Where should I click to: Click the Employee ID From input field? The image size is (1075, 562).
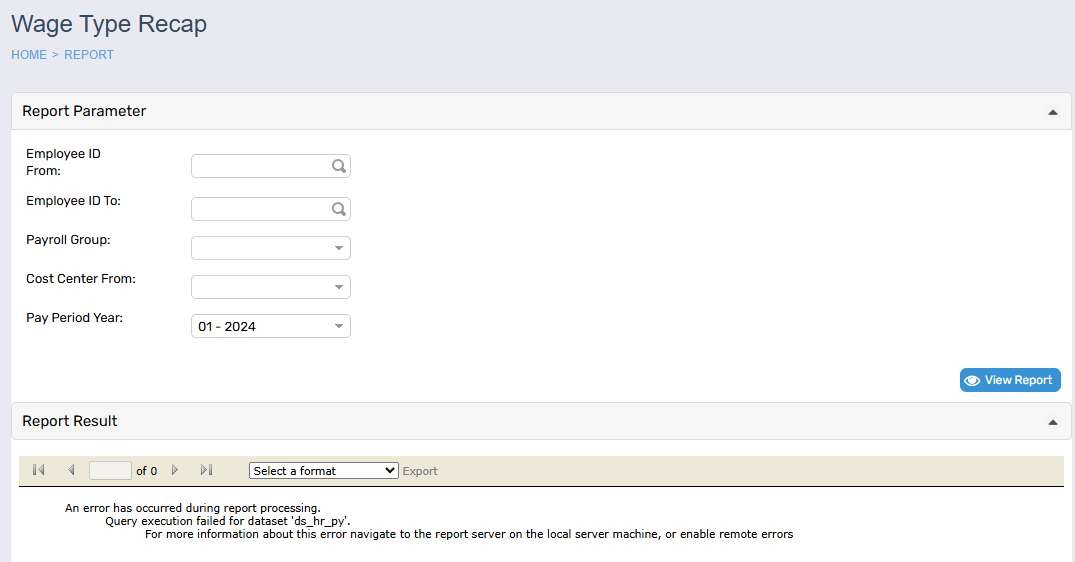tap(260, 167)
